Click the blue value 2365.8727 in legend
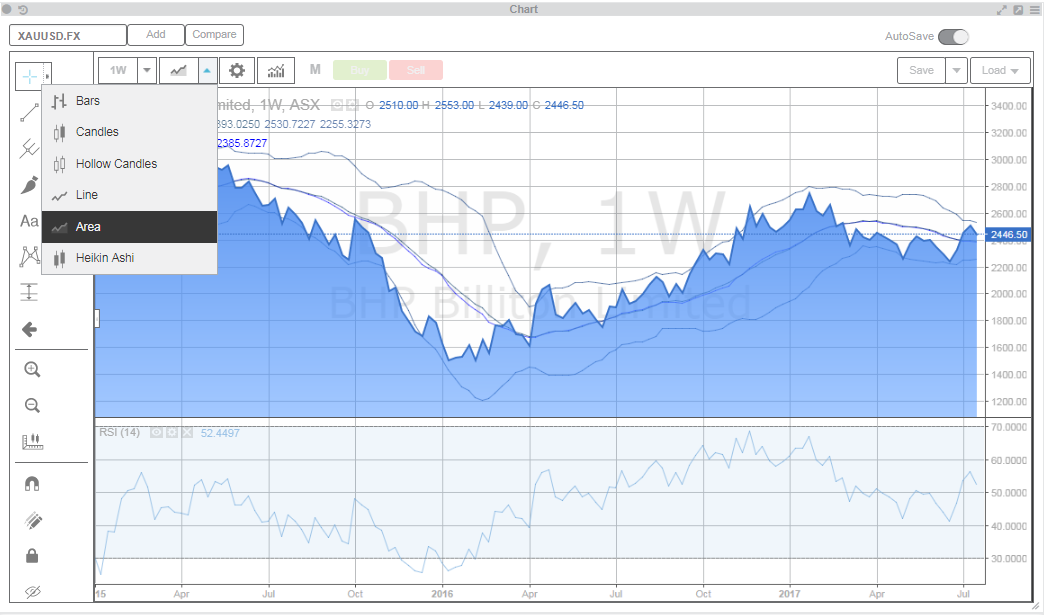The width and height of the screenshot is (1044, 615). tap(242, 143)
